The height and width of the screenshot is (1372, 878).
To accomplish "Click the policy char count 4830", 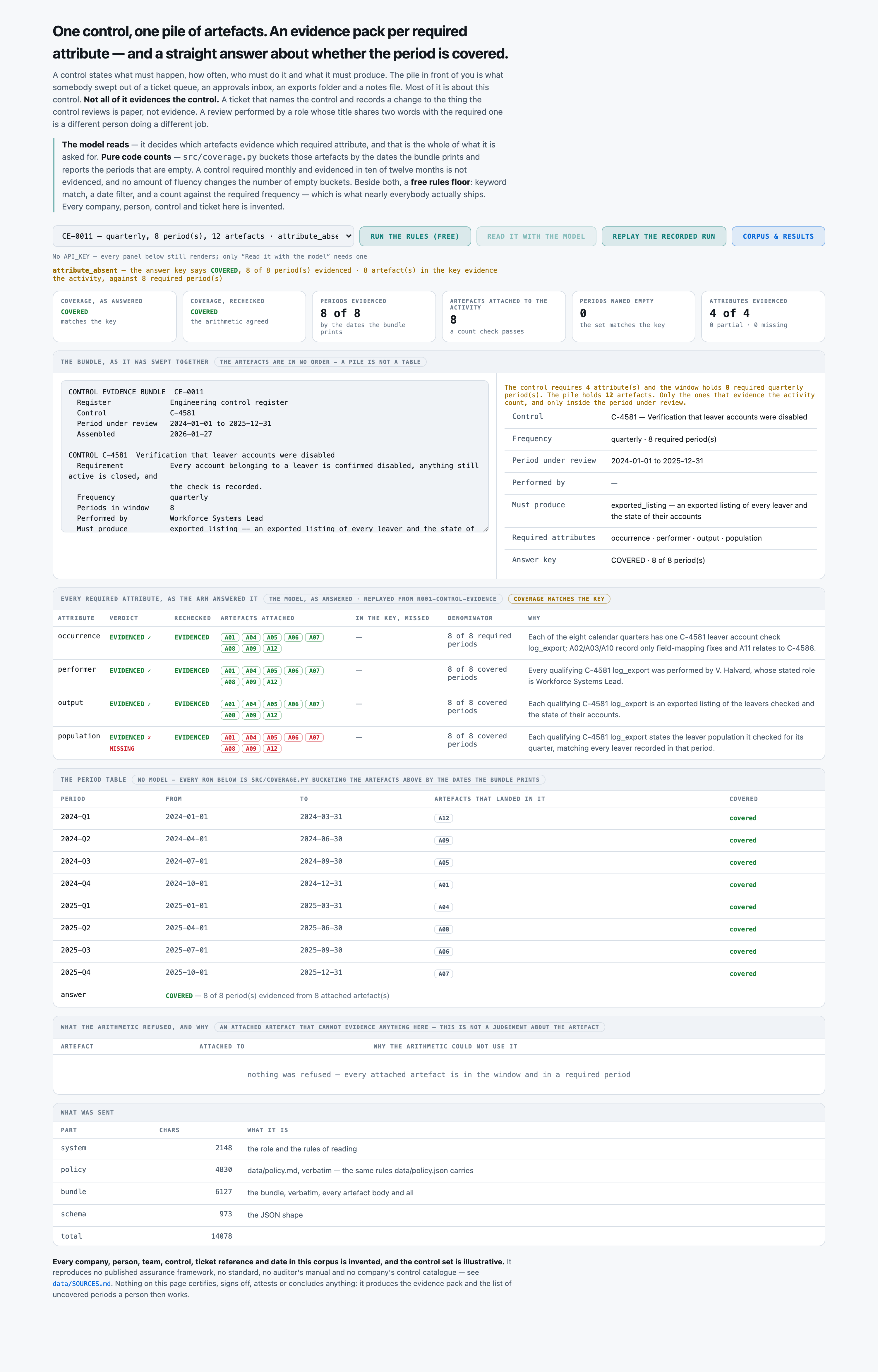I will (224, 1170).
